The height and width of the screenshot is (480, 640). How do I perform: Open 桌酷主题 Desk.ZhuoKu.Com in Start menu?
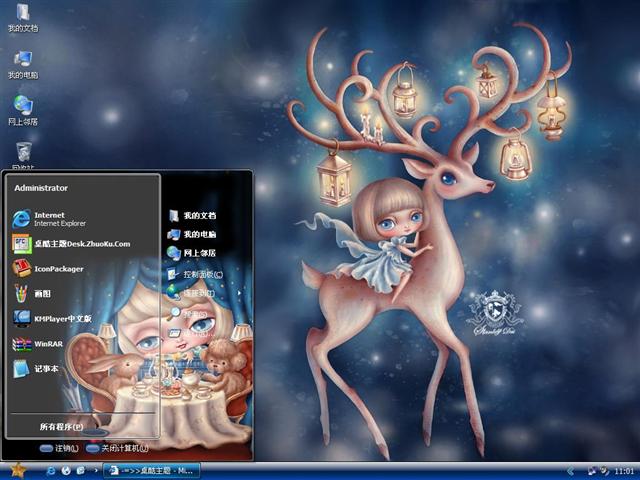click(71, 244)
